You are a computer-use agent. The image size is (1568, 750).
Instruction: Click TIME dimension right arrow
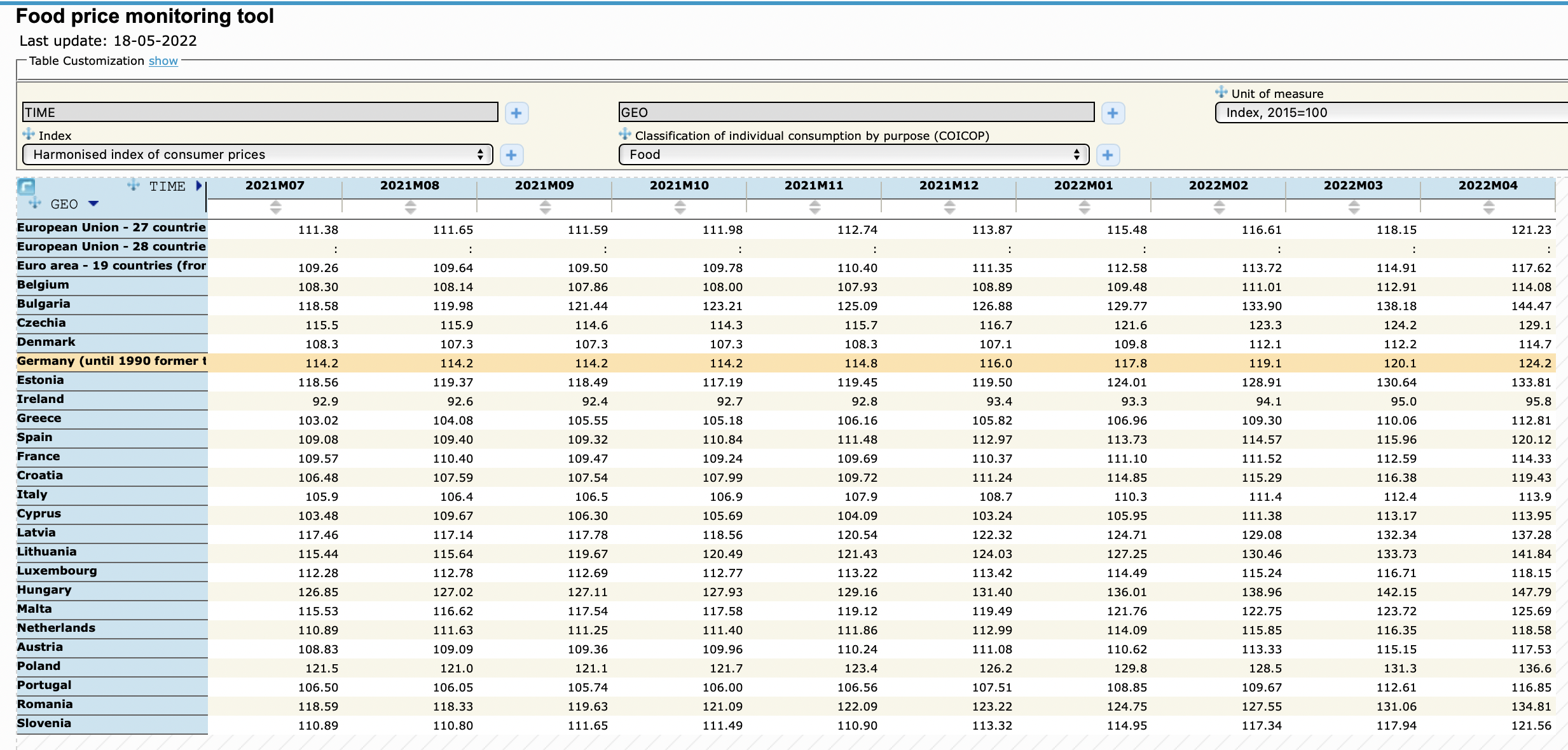[x=198, y=186]
